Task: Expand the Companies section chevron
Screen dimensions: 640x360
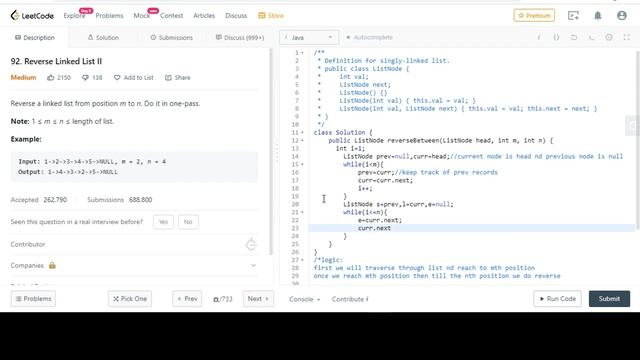Action: [x=253, y=265]
